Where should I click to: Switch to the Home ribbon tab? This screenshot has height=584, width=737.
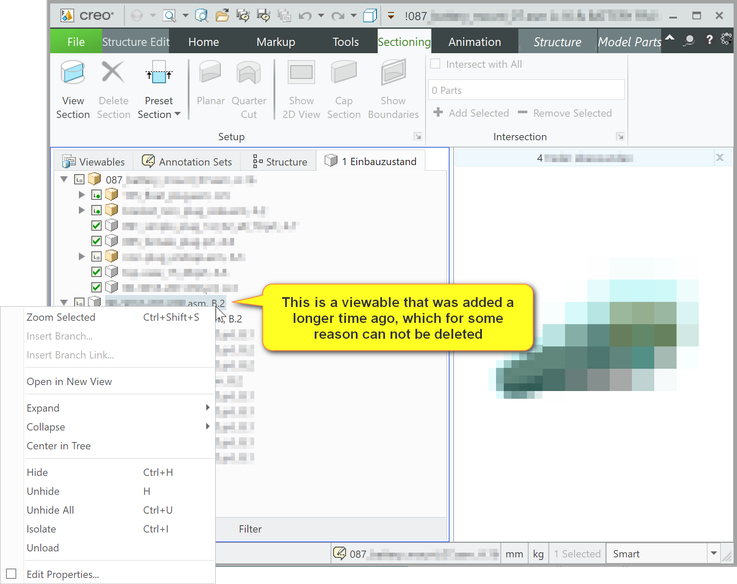tap(204, 41)
